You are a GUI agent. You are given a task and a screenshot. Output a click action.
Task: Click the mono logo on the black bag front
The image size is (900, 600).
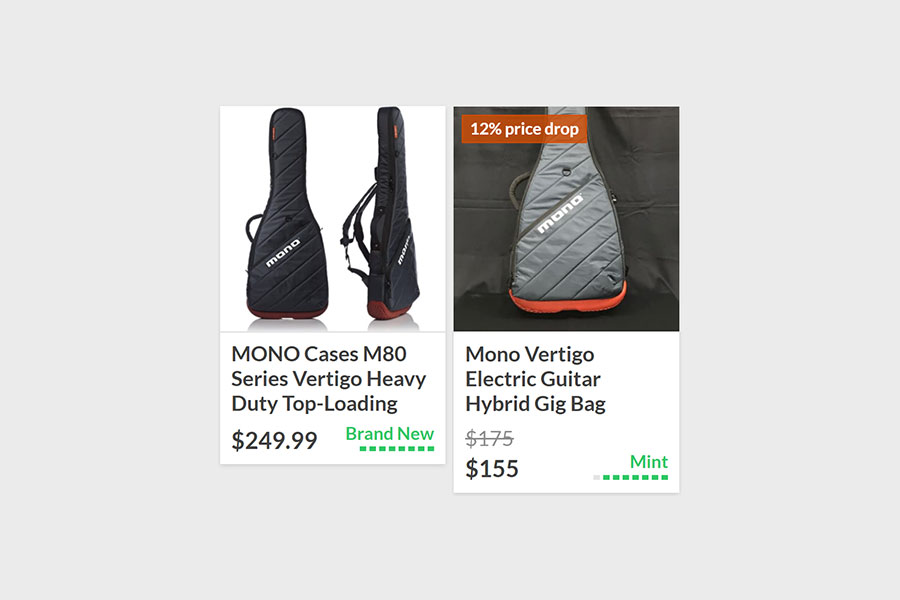[x=283, y=253]
